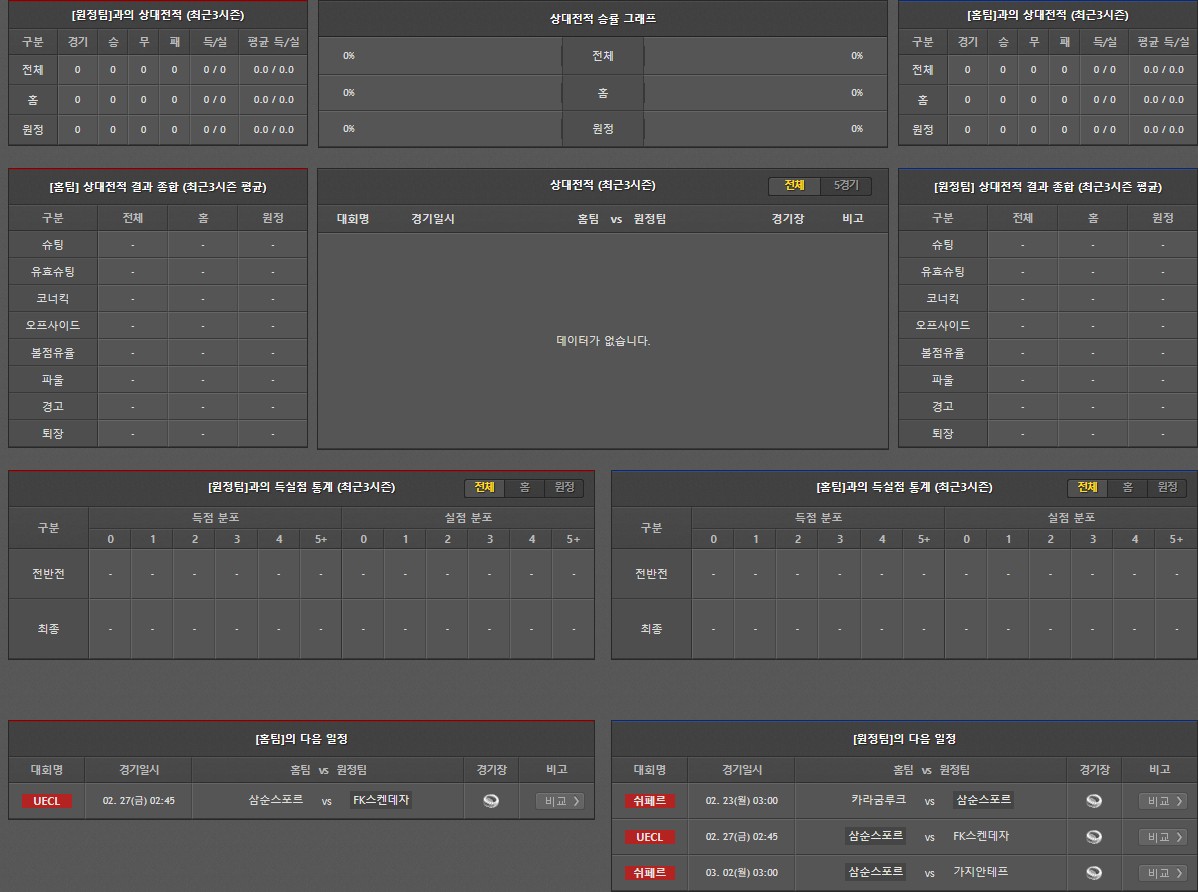1198x892 pixels.
Task: Click stadium icon in home team's next schedule
Action: 490,801
